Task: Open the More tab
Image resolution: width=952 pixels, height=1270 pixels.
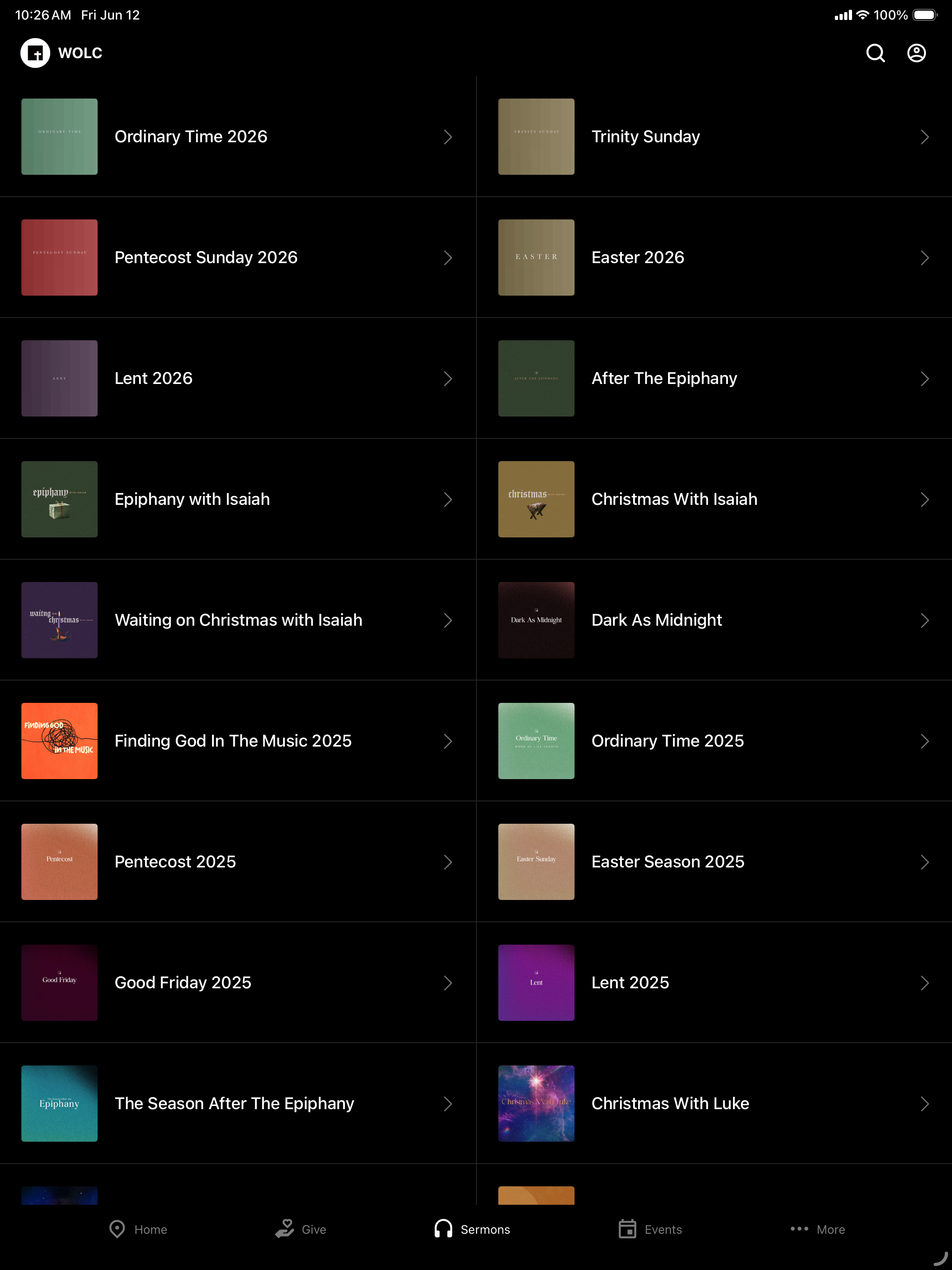Action: pyautogui.click(x=817, y=1229)
